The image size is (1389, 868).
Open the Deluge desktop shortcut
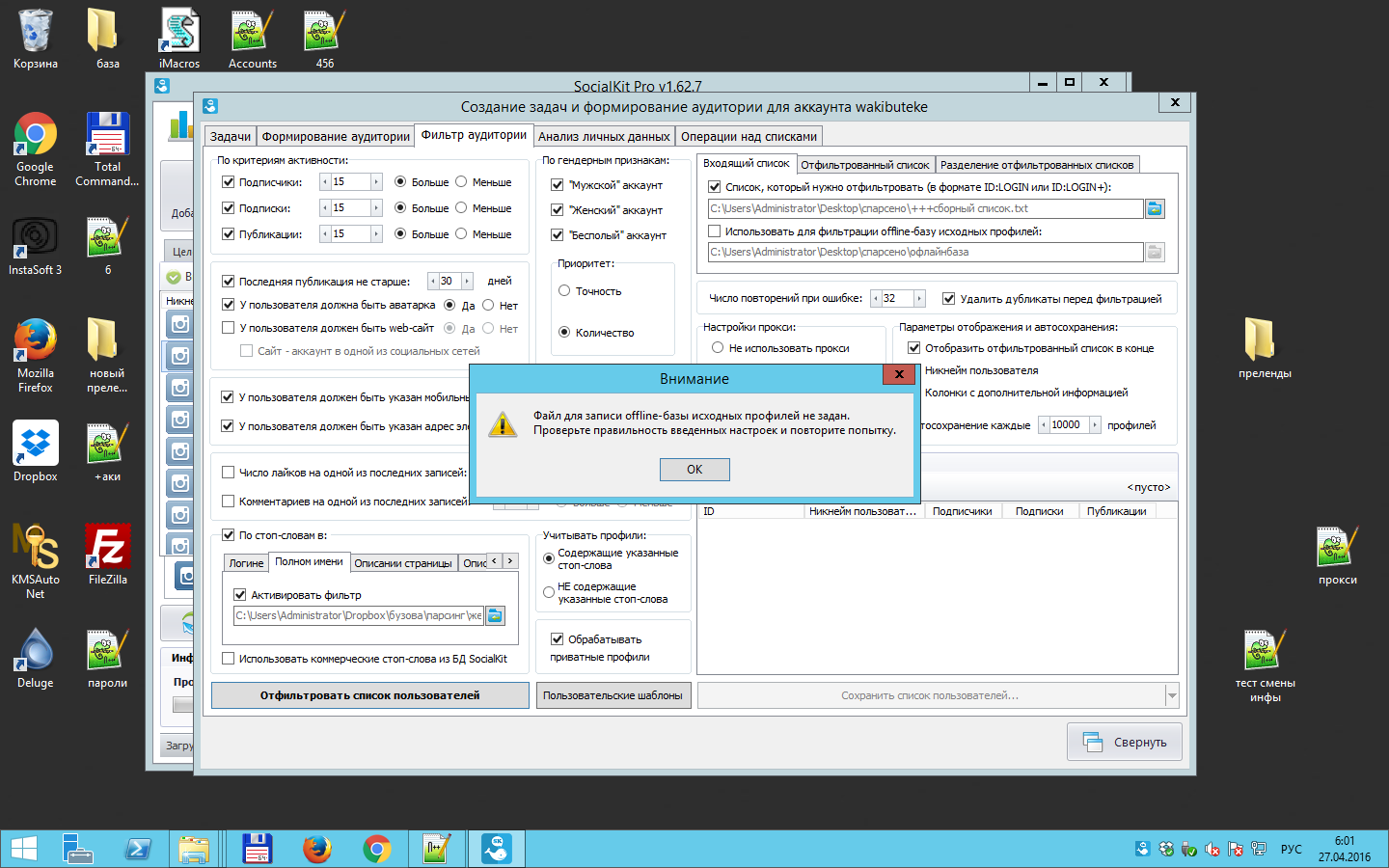tap(36, 659)
